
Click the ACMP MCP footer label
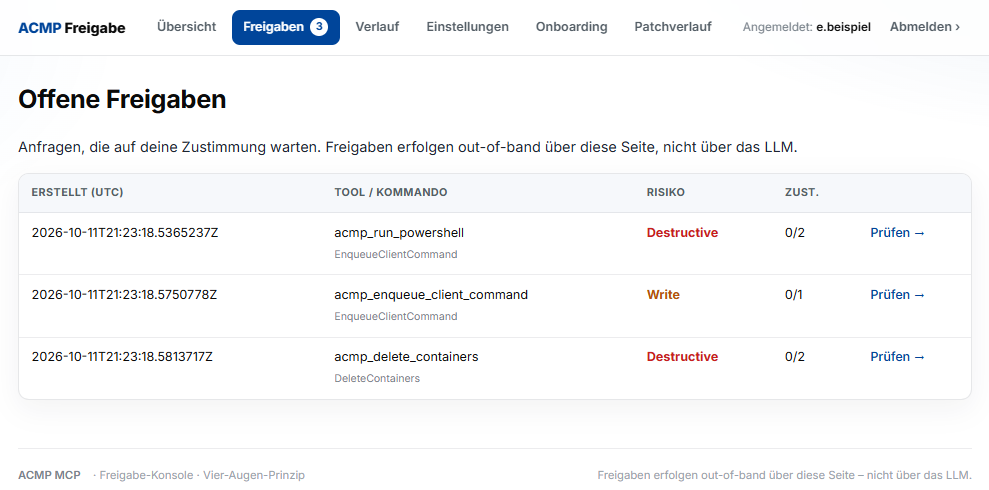[x=49, y=475]
